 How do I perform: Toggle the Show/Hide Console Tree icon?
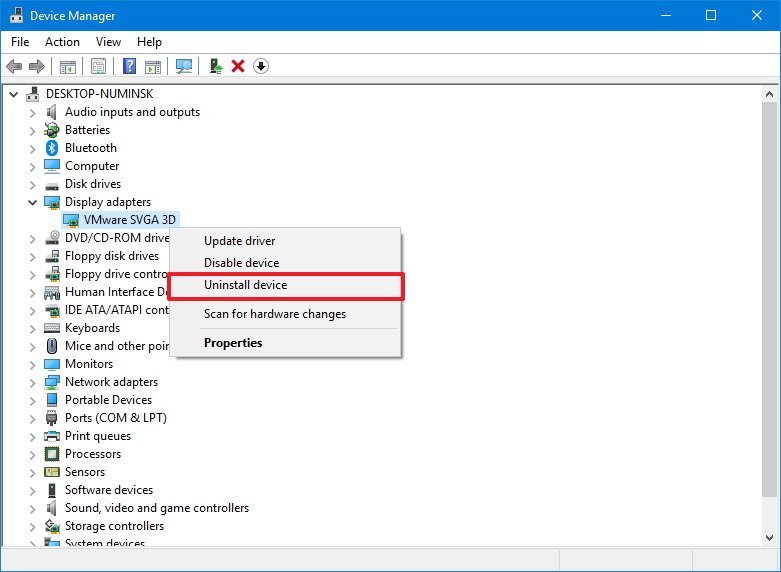[68, 66]
